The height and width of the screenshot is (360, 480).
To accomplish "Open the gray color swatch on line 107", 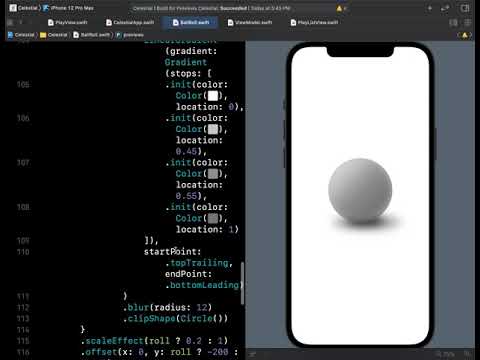I will click(213, 174).
